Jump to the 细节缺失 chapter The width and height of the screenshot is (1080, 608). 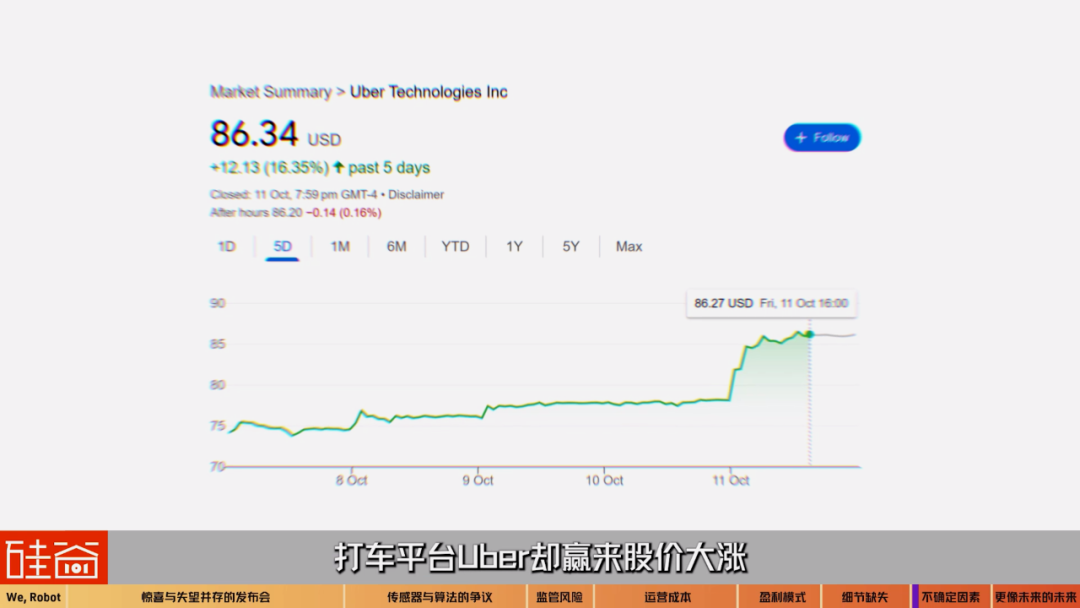point(865,597)
